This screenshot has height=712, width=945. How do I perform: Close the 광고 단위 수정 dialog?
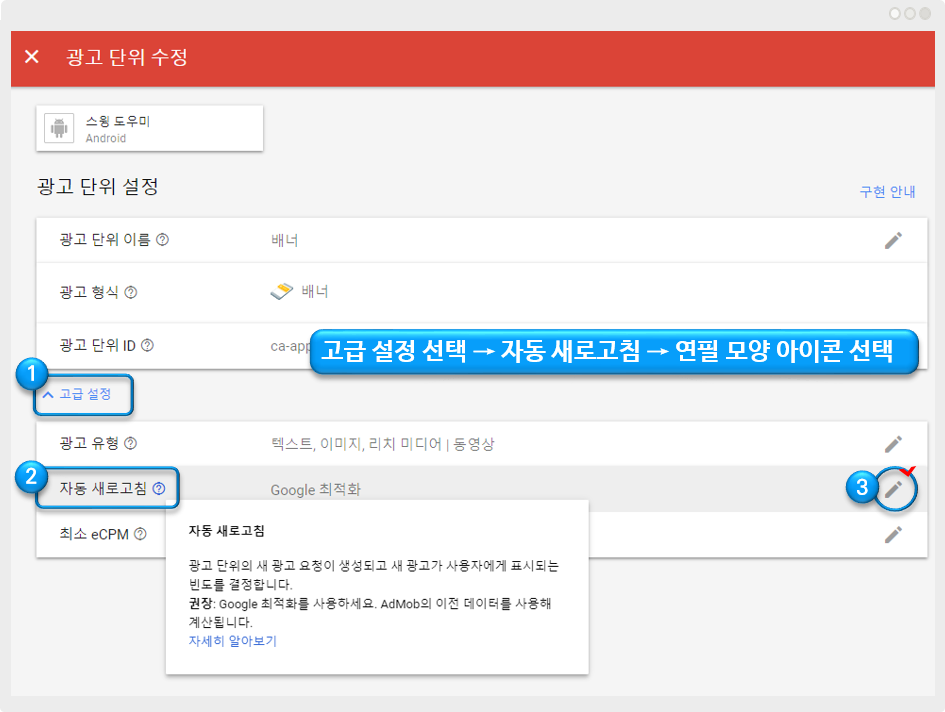click(32, 57)
